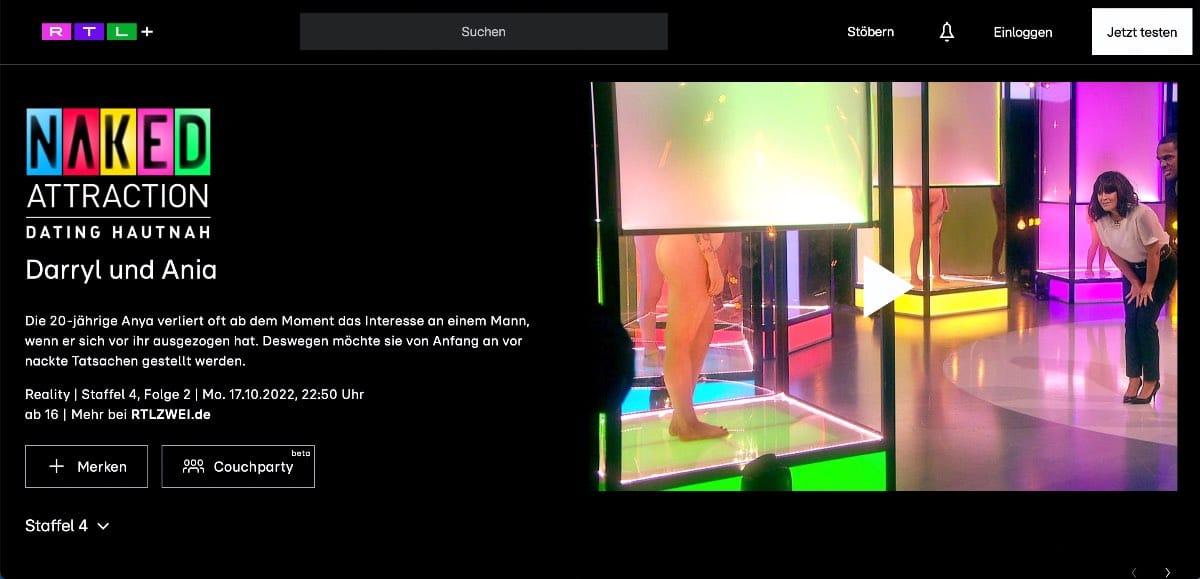Click the Jetzt testen button
Screen dimensions: 1200x579
(x=1141, y=32)
